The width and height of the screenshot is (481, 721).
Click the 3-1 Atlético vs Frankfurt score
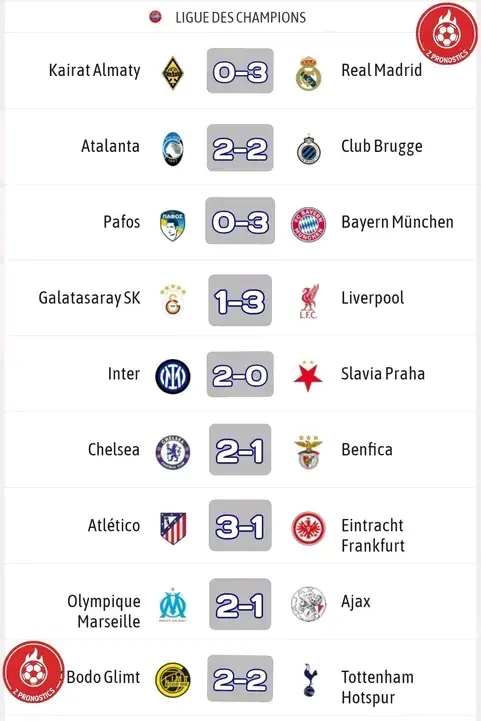(x=240, y=525)
